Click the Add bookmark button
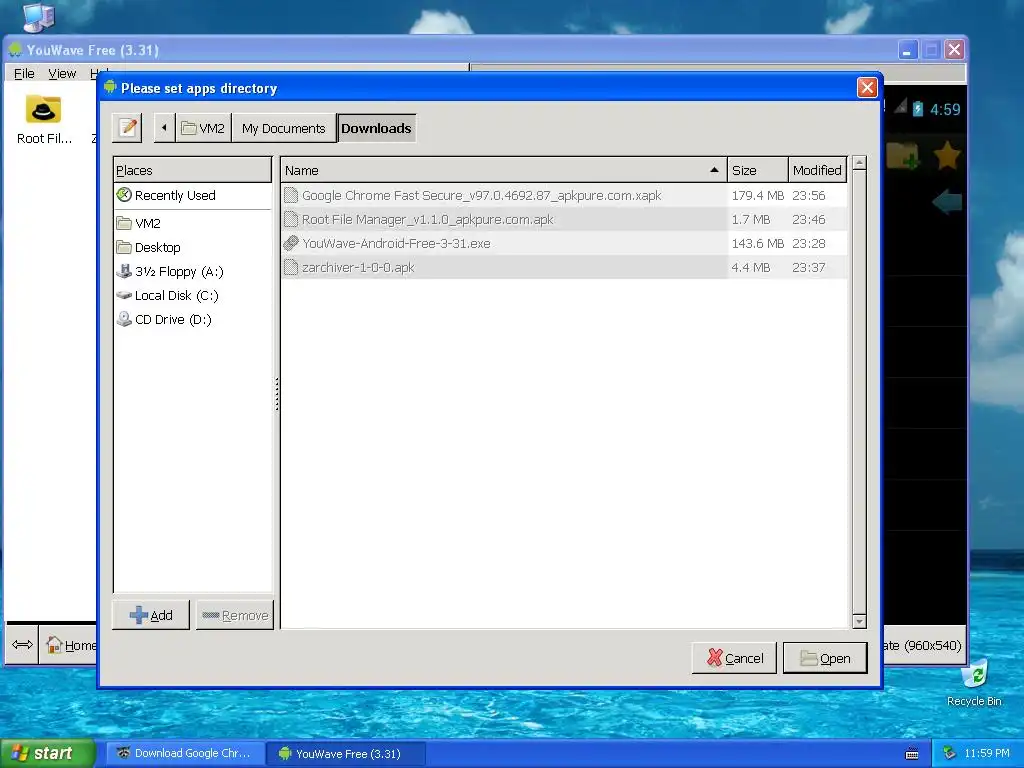The image size is (1024, 768). click(151, 615)
